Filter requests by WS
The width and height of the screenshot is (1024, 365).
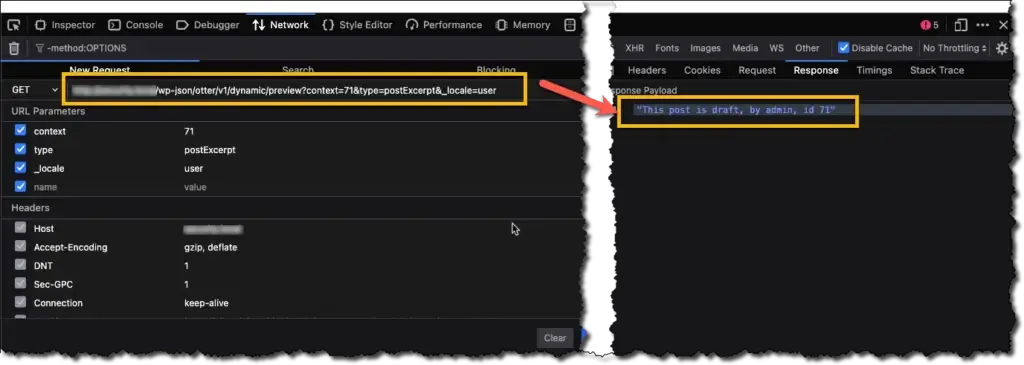coord(776,48)
